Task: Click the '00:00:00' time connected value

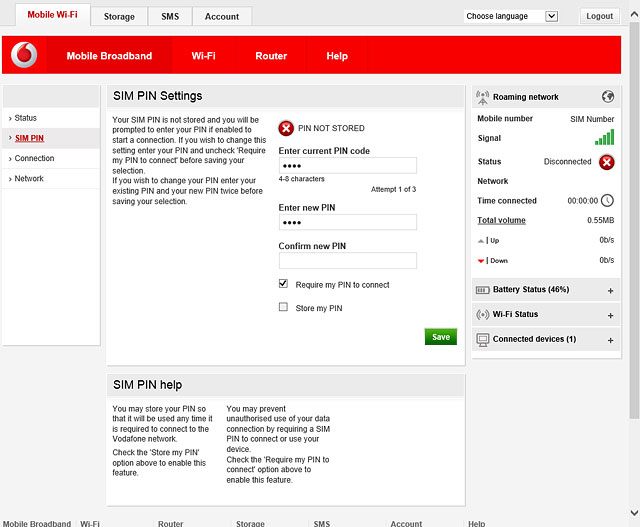Action: tap(582, 201)
